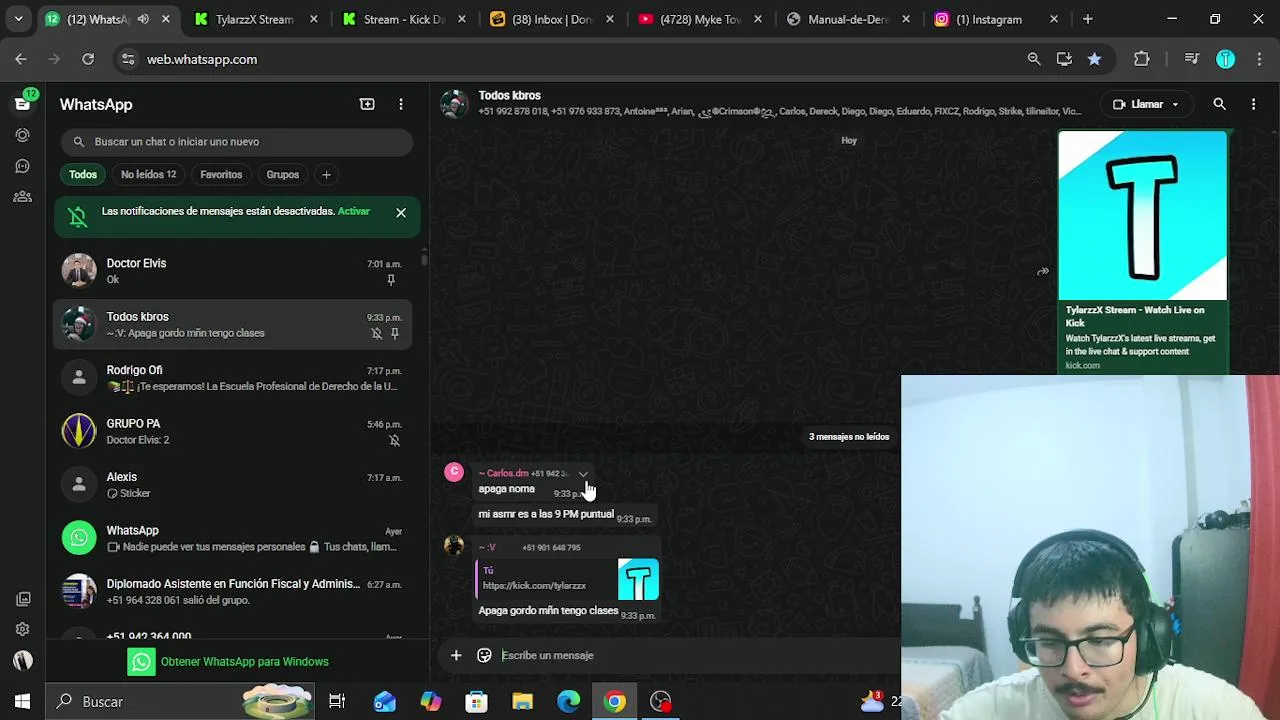The width and height of the screenshot is (1280, 720).
Task: Filter chats by Favoritos
Action: [x=221, y=175]
